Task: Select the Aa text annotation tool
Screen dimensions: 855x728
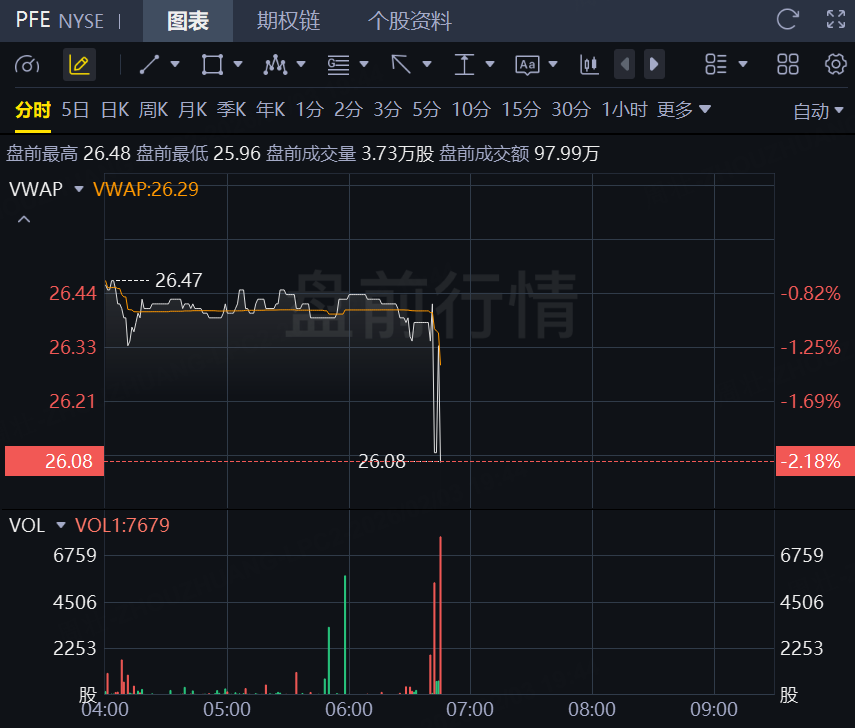Action: [x=527, y=65]
